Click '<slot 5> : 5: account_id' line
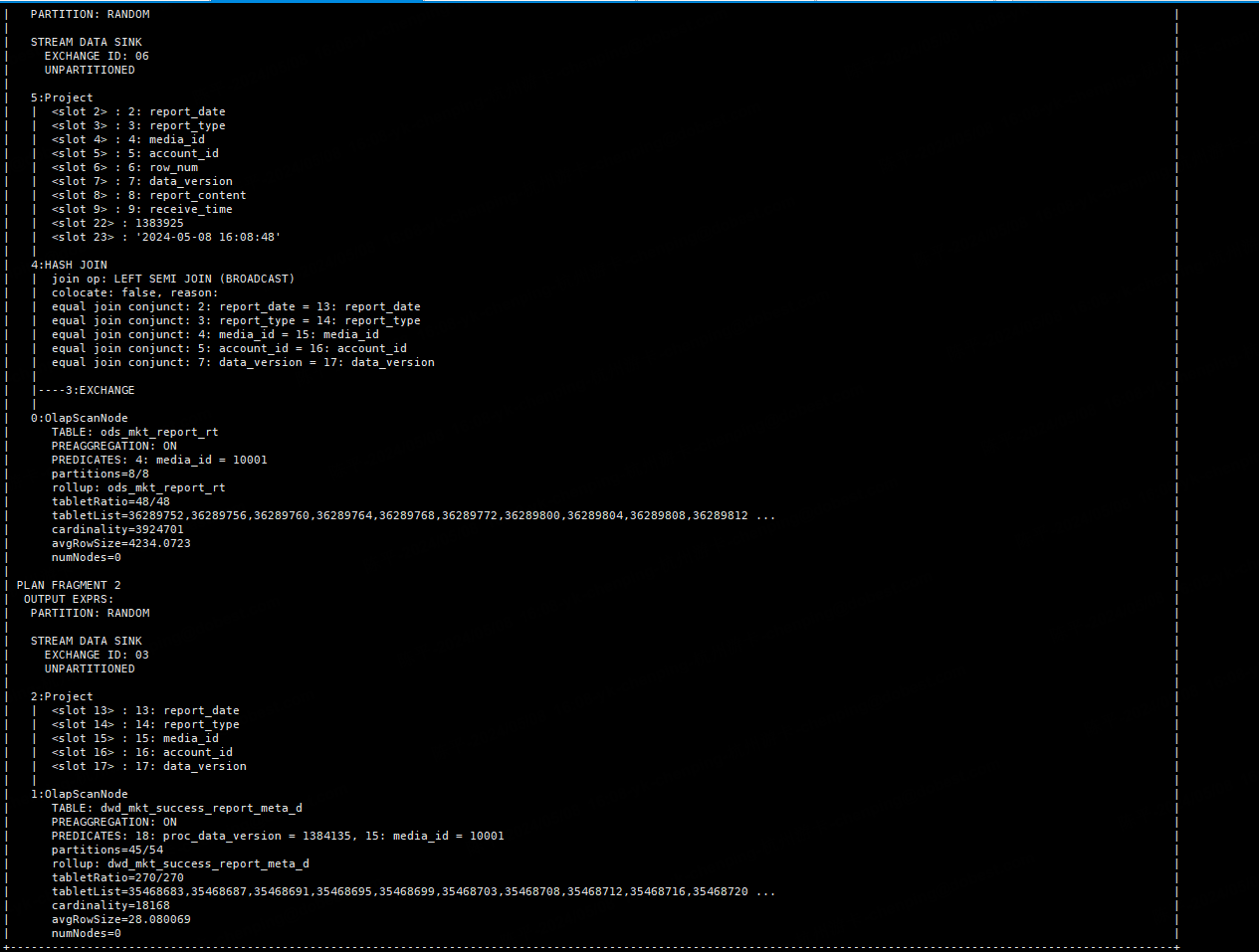The width and height of the screenshot is (1259, 952). click(135, 153)
